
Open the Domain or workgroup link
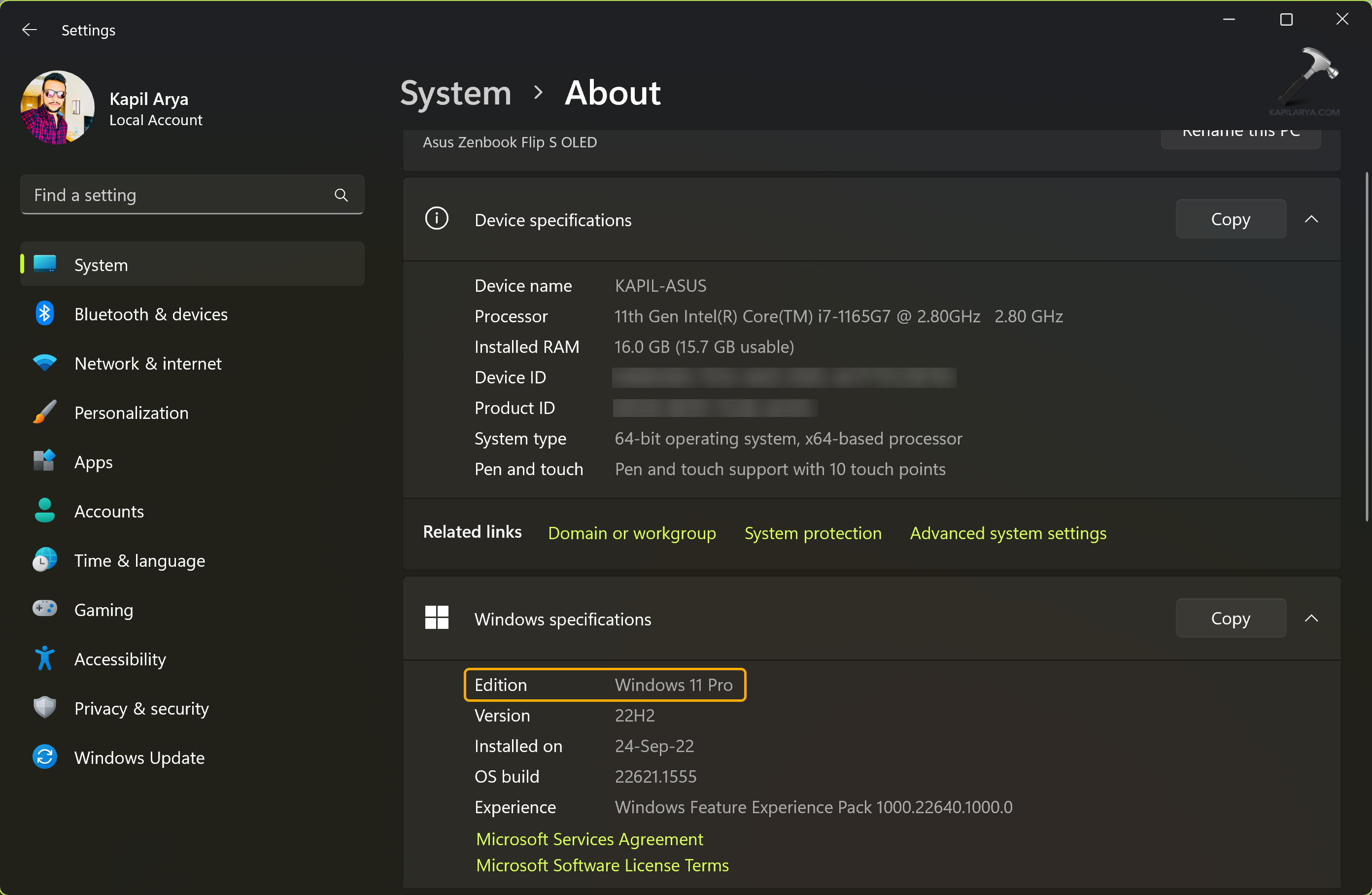632,533
